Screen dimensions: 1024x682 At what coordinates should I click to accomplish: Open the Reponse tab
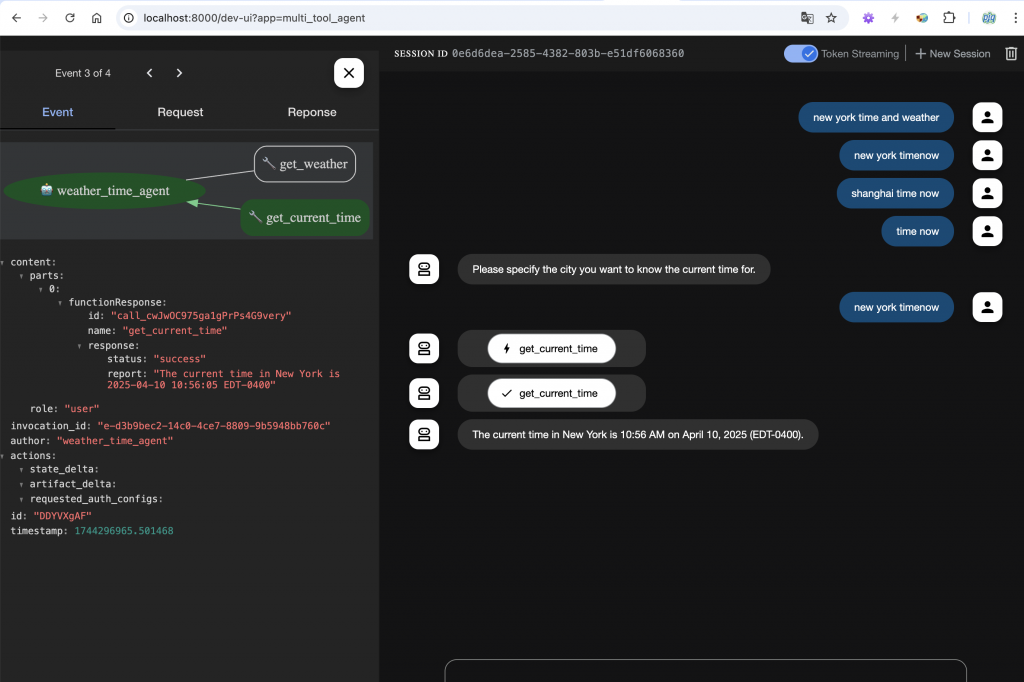(312, 112)
